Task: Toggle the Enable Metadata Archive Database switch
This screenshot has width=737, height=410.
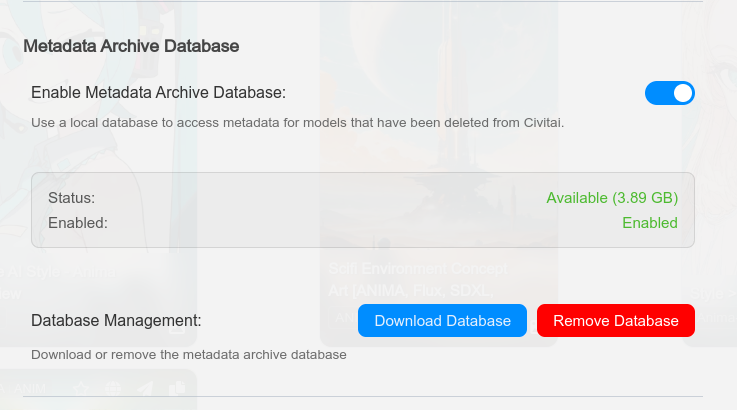Action: click(x=669, y=93)
